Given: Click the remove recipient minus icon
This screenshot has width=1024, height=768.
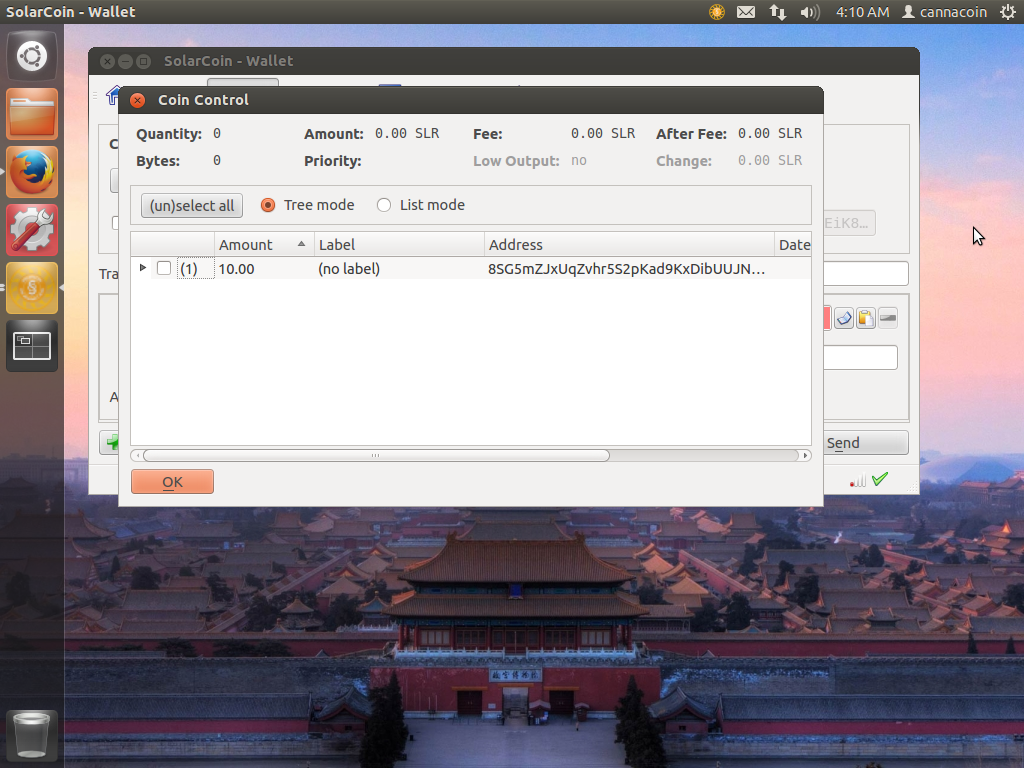Looking at the screenshot, I should pyautogui.click(x=888, y=318).
